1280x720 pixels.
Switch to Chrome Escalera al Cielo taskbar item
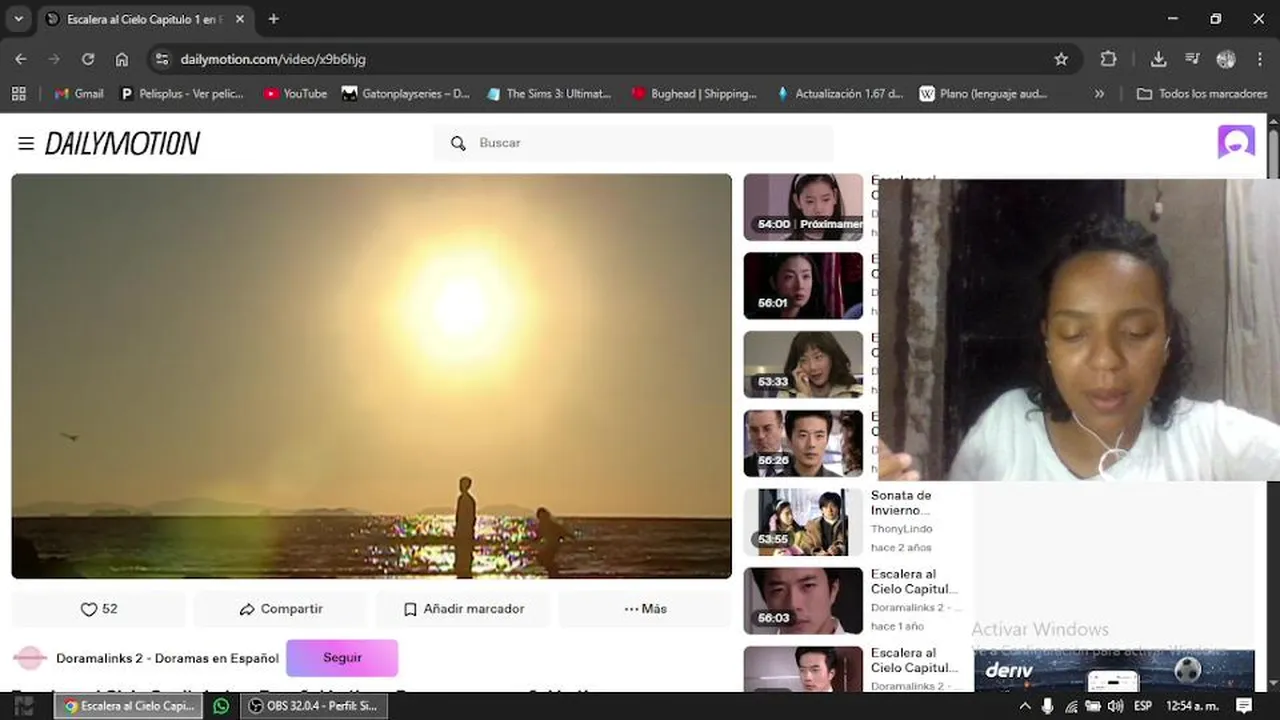pyautogui.click(x=128, y=706)
